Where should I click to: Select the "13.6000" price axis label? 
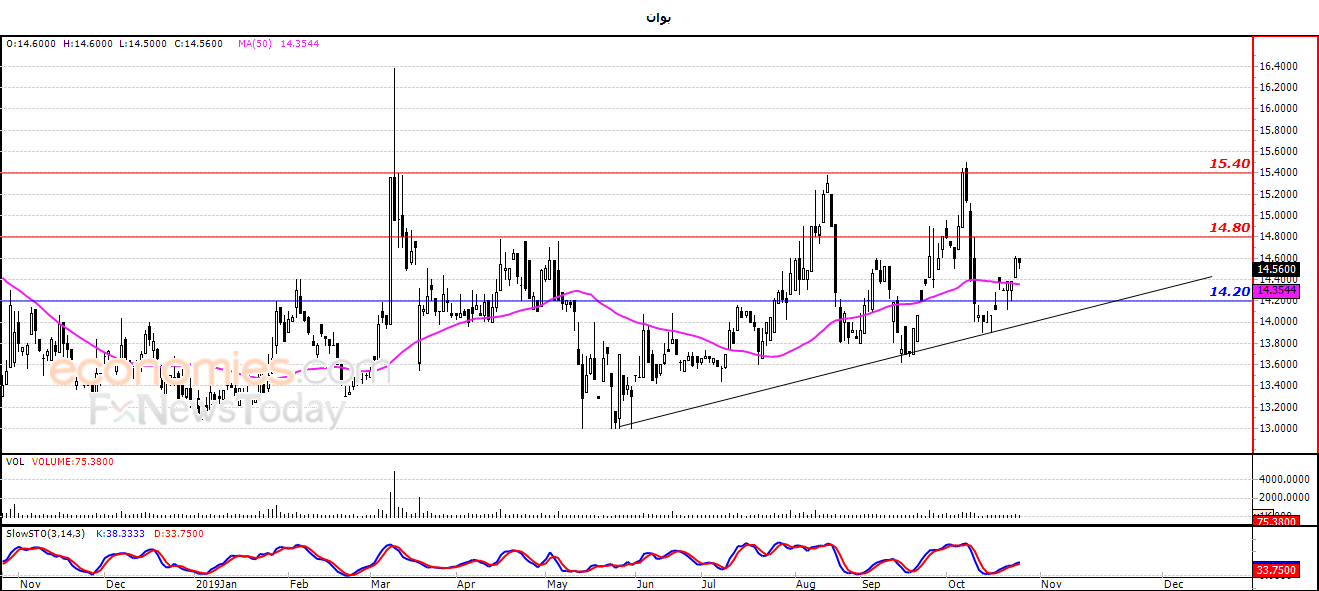point(1278,365)
